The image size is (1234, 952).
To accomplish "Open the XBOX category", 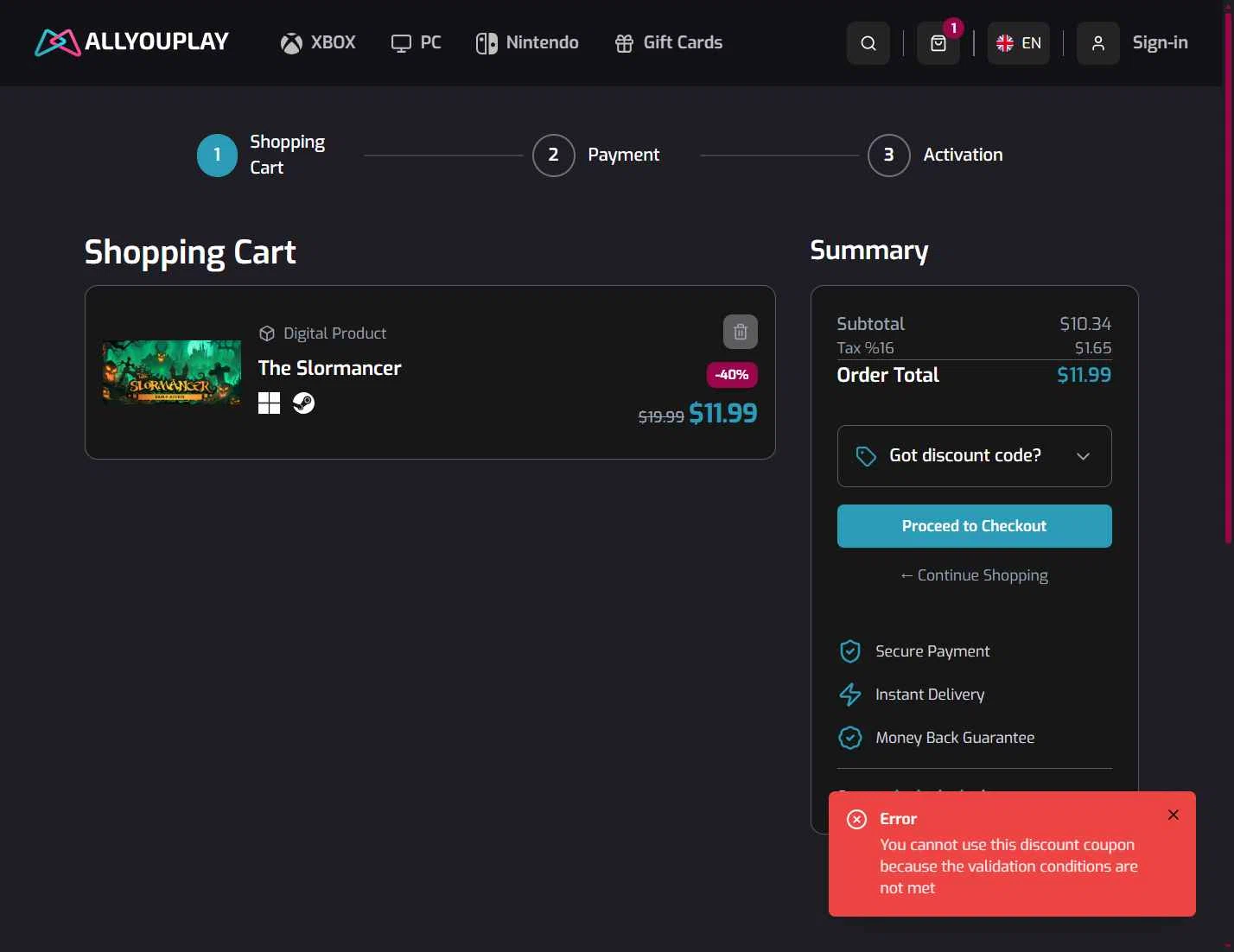I will click(x=318, y=42).
